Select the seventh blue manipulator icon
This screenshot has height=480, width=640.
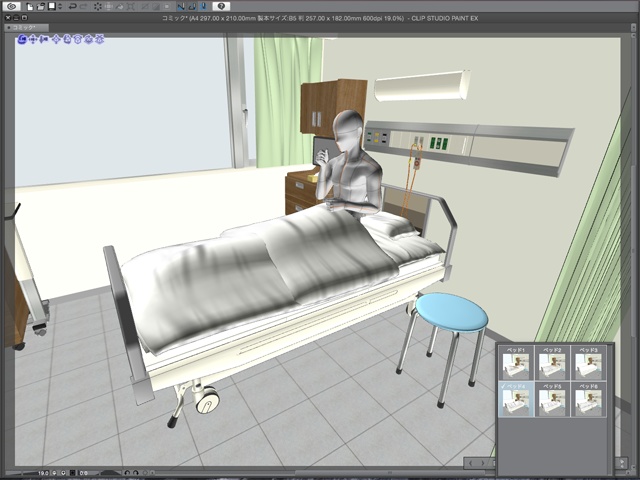click(x=88, y=39)
